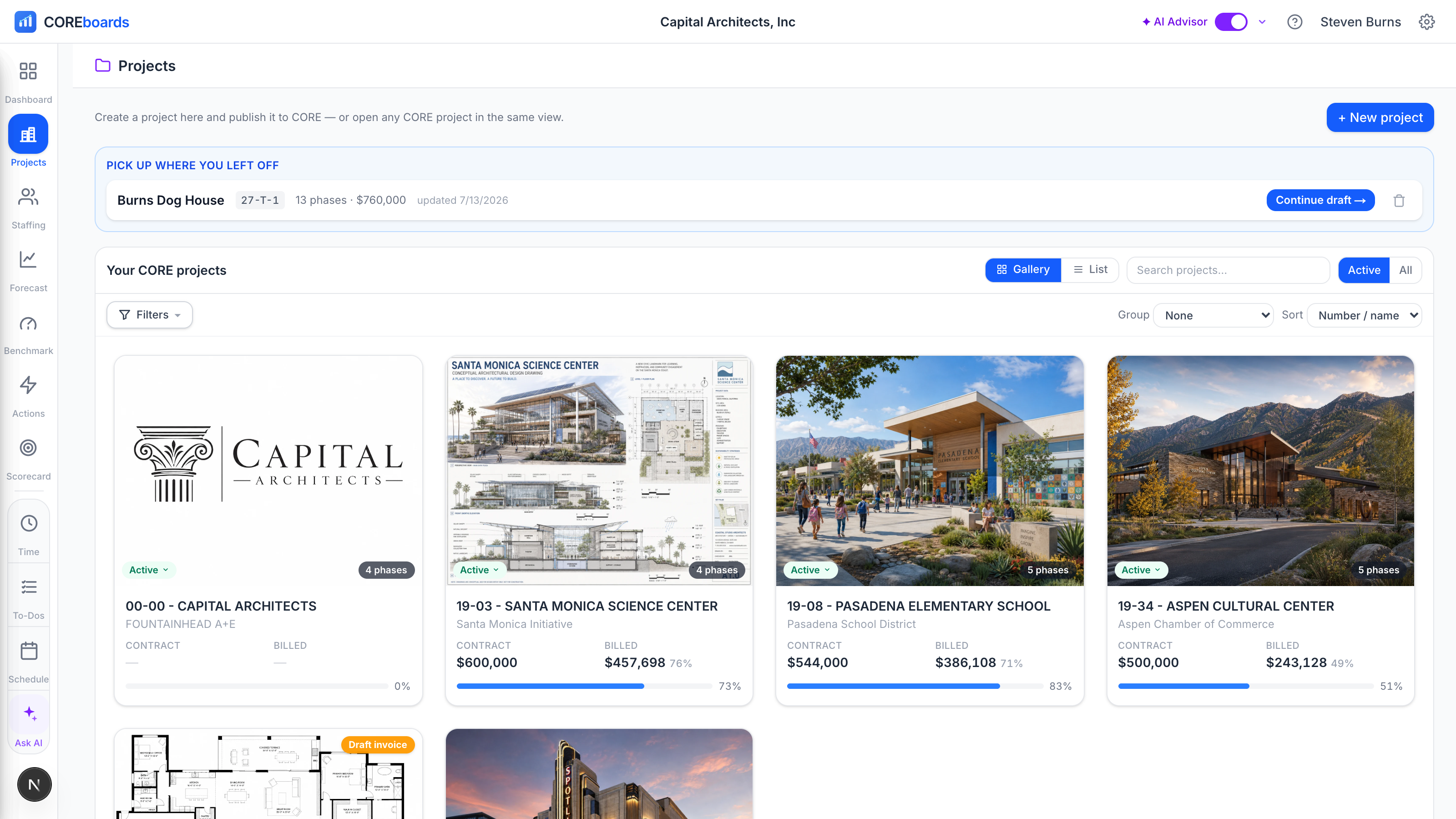Open 19-03 - SANTA MONICA SCIENCE CENTER title
The height and width of the screenshot is (819, 1456).
(x=586, y=606)
